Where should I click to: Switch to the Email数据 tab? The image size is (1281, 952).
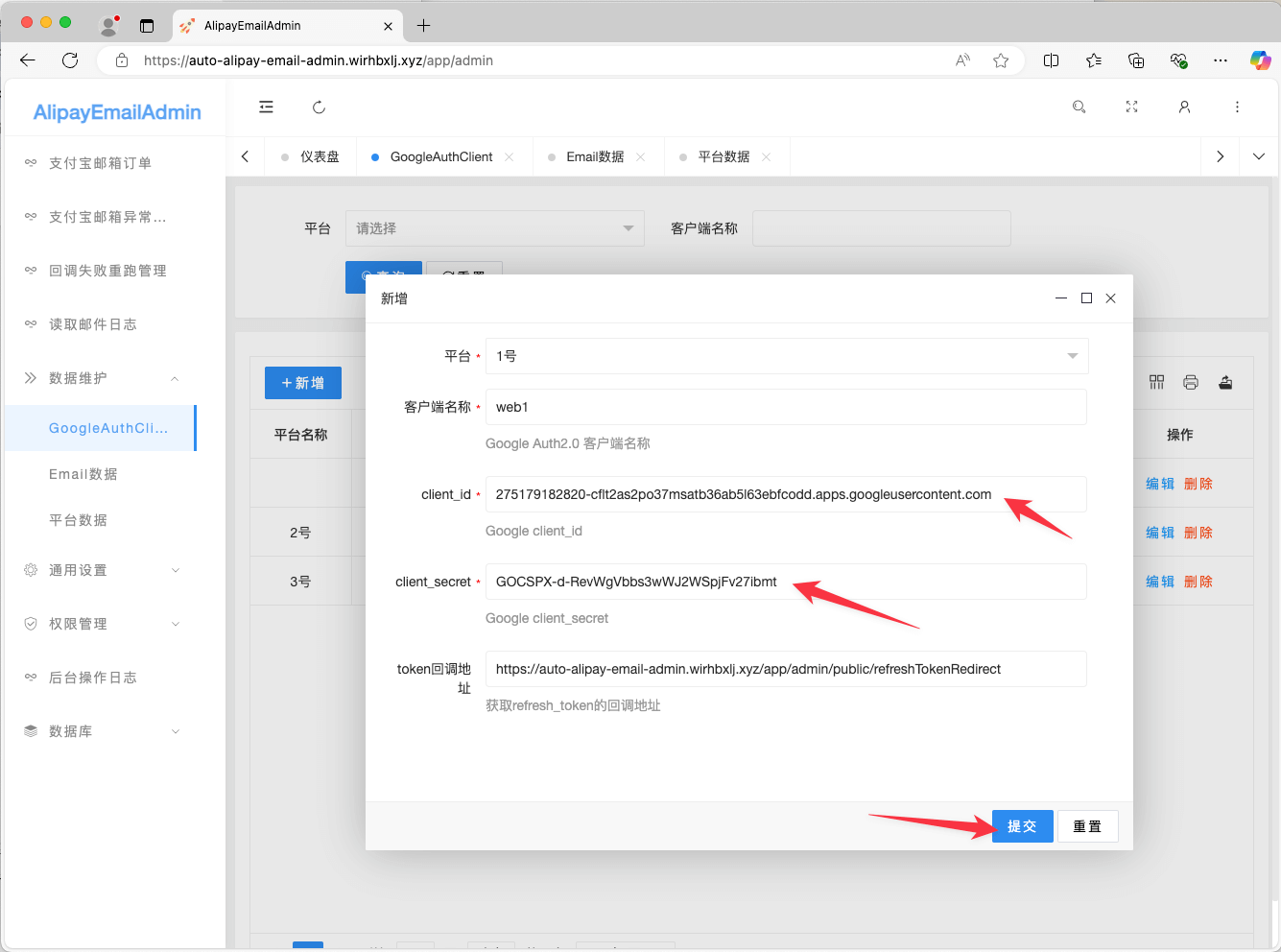(595, 156)
